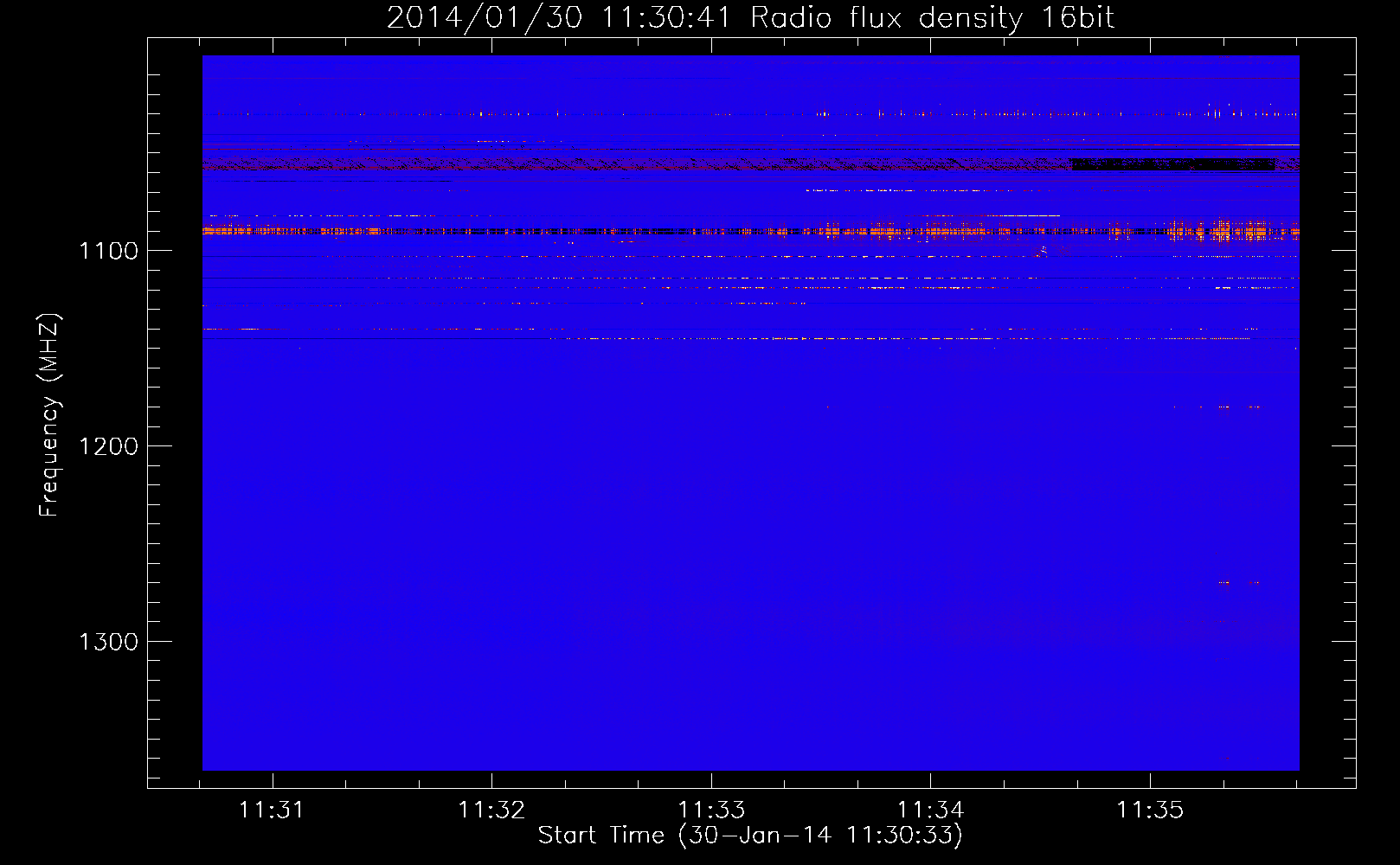This screenshot has width=1400, height=865.
Task: Click the 1300 frequency tick label
Action: [108, 642]
